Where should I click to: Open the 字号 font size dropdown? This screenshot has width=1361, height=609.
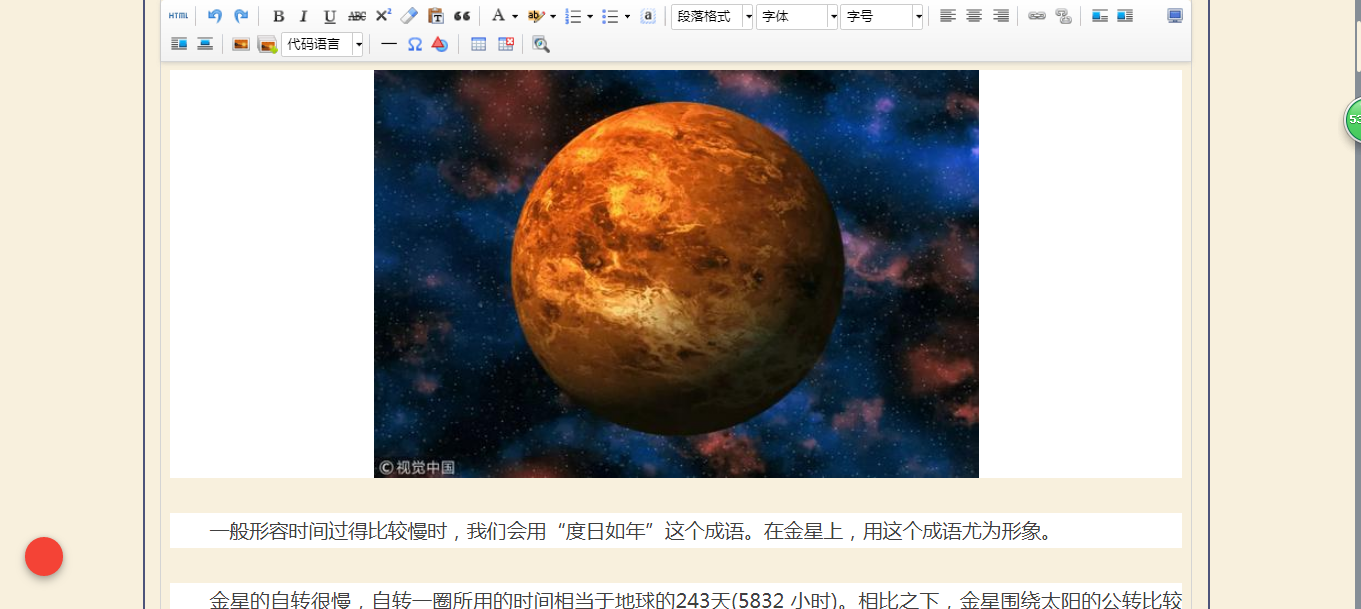click(881, 17)
